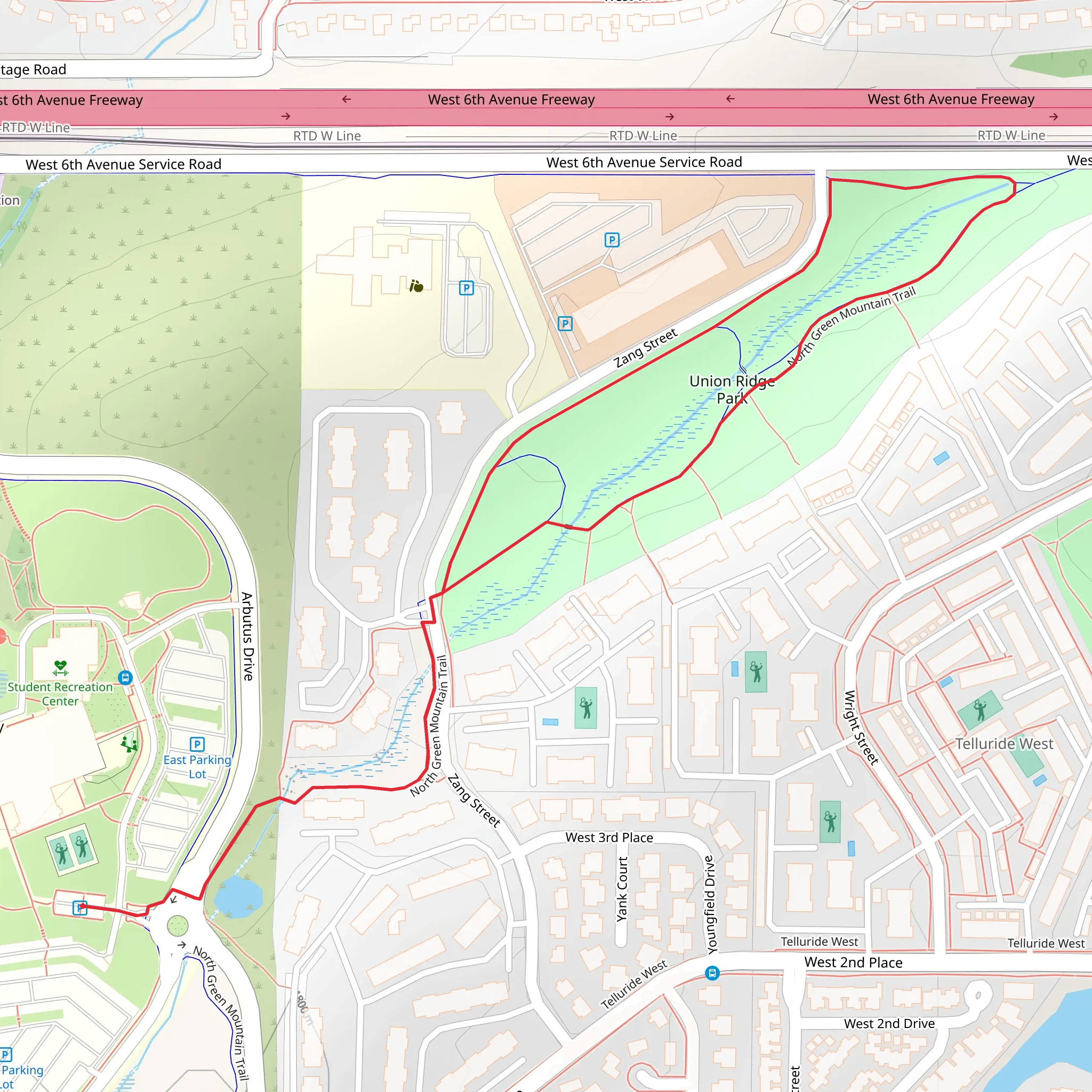Click the East Parking Lot label
The width and height of the screenshot is (1092, 1092).
(x=197, y=767)
